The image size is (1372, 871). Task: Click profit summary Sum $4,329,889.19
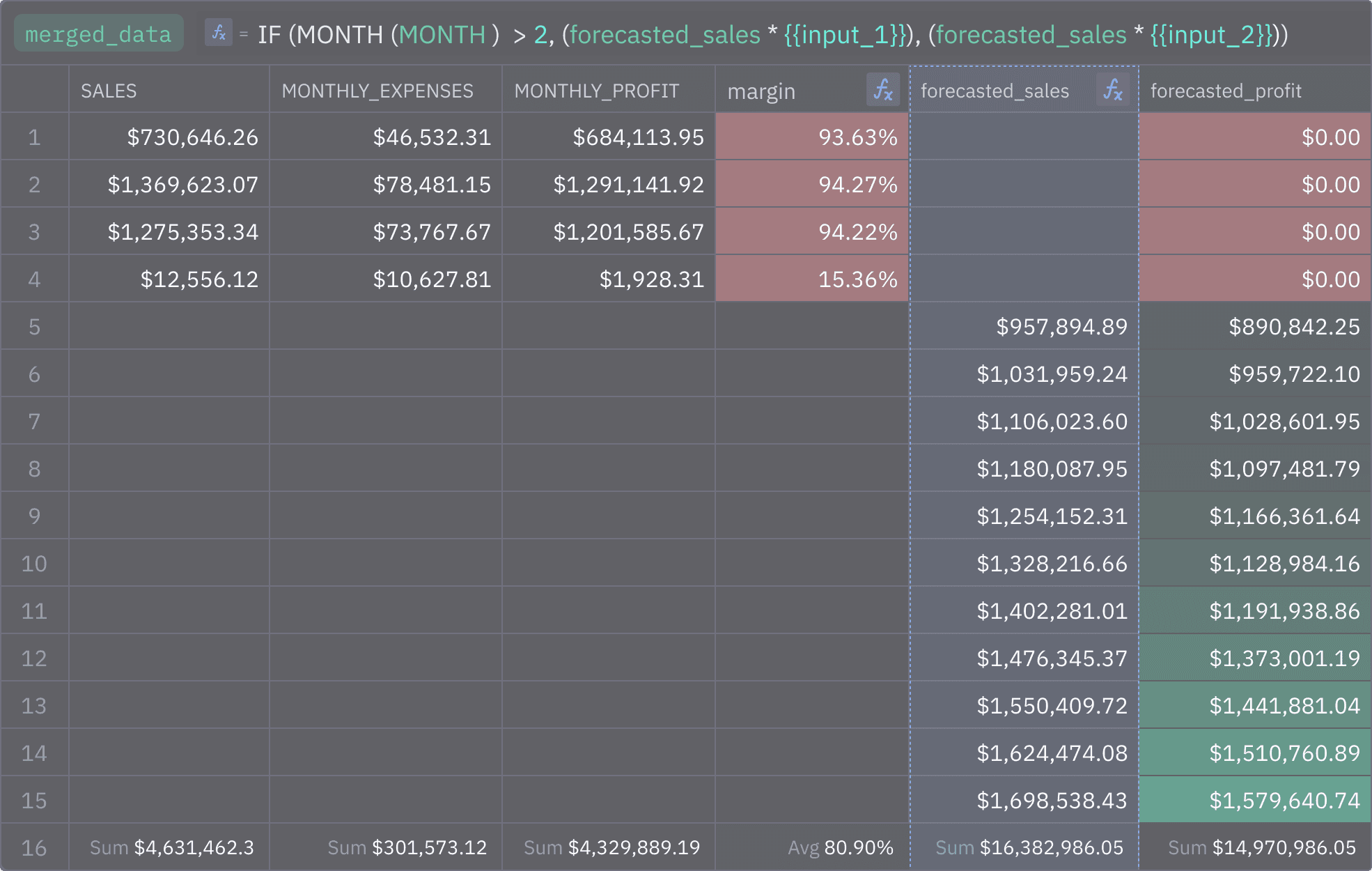click(609, 847)
